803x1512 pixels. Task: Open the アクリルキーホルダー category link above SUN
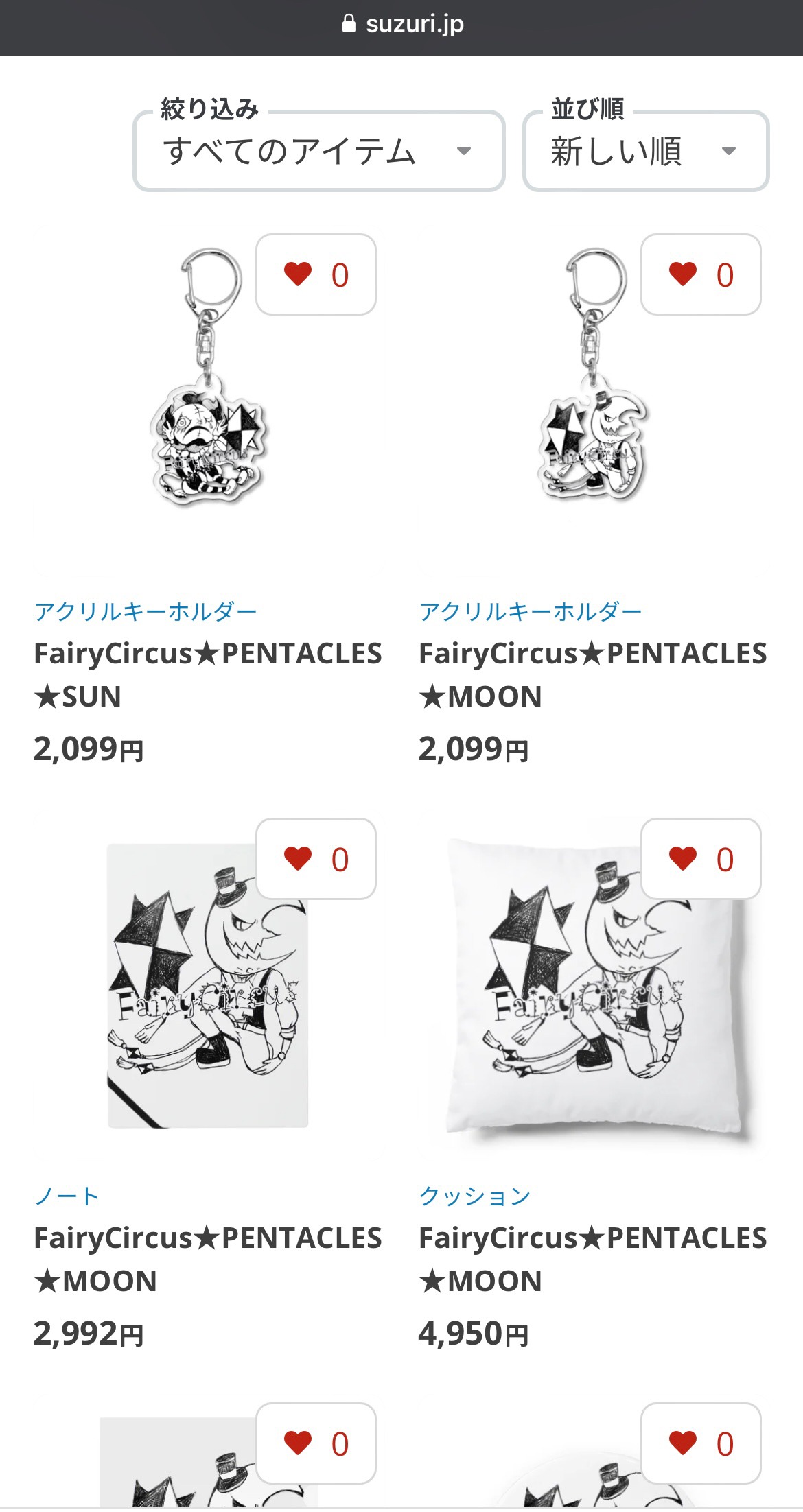pyautogui.click(x=146, y=611)
